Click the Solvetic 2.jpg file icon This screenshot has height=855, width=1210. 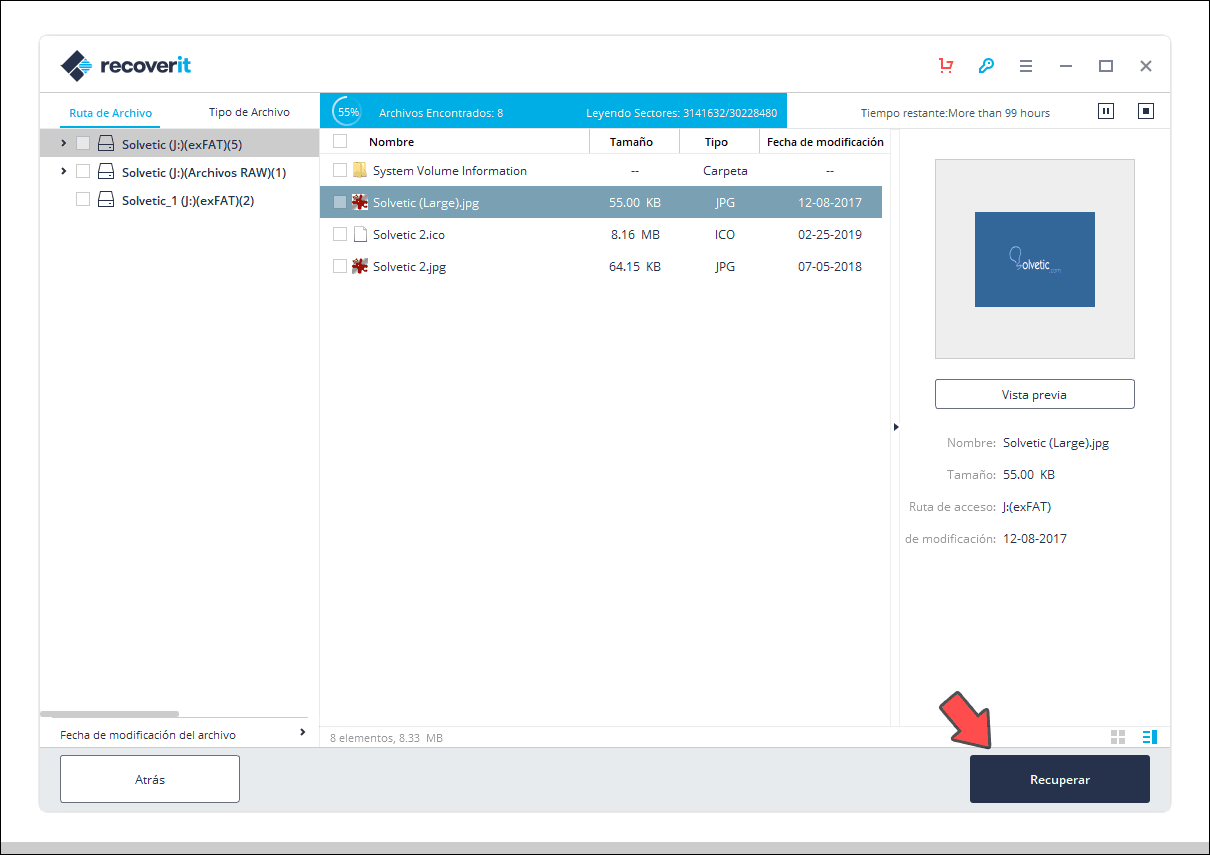[360, 266]
